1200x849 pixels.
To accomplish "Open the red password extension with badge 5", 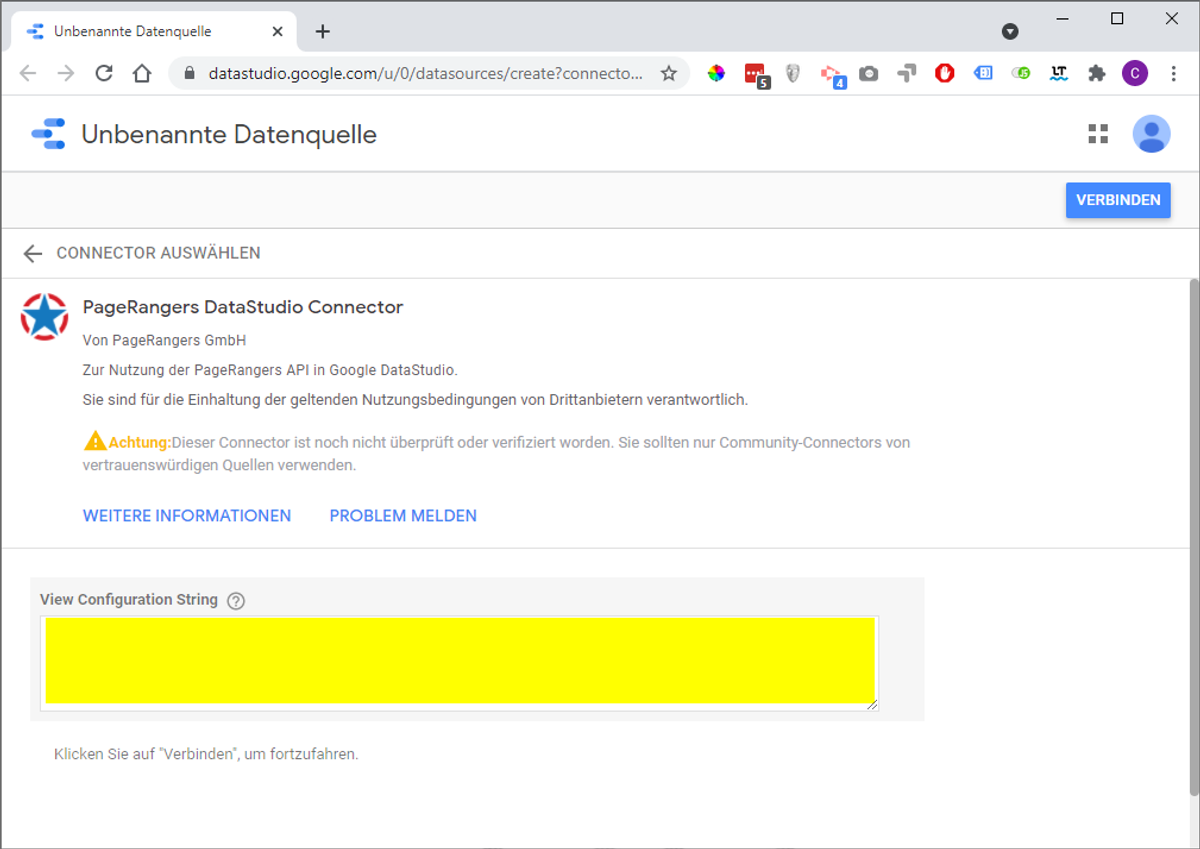I will pos(756,75).
